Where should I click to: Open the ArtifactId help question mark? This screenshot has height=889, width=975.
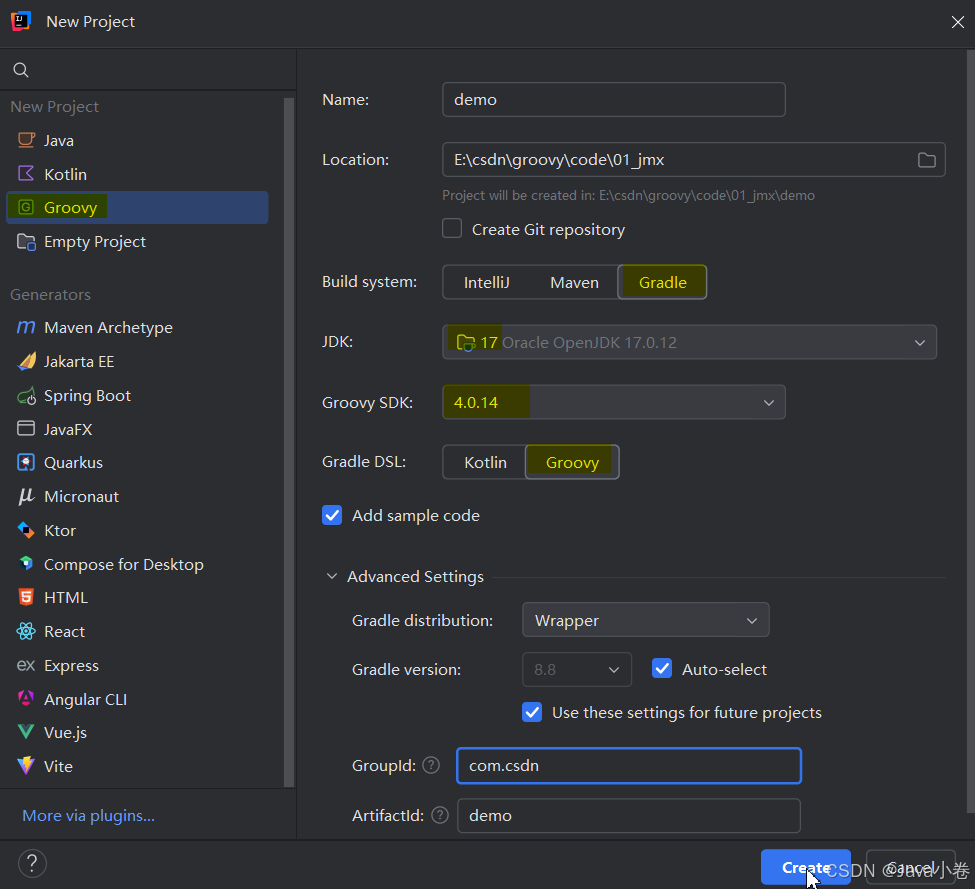(x=440, y=814)
